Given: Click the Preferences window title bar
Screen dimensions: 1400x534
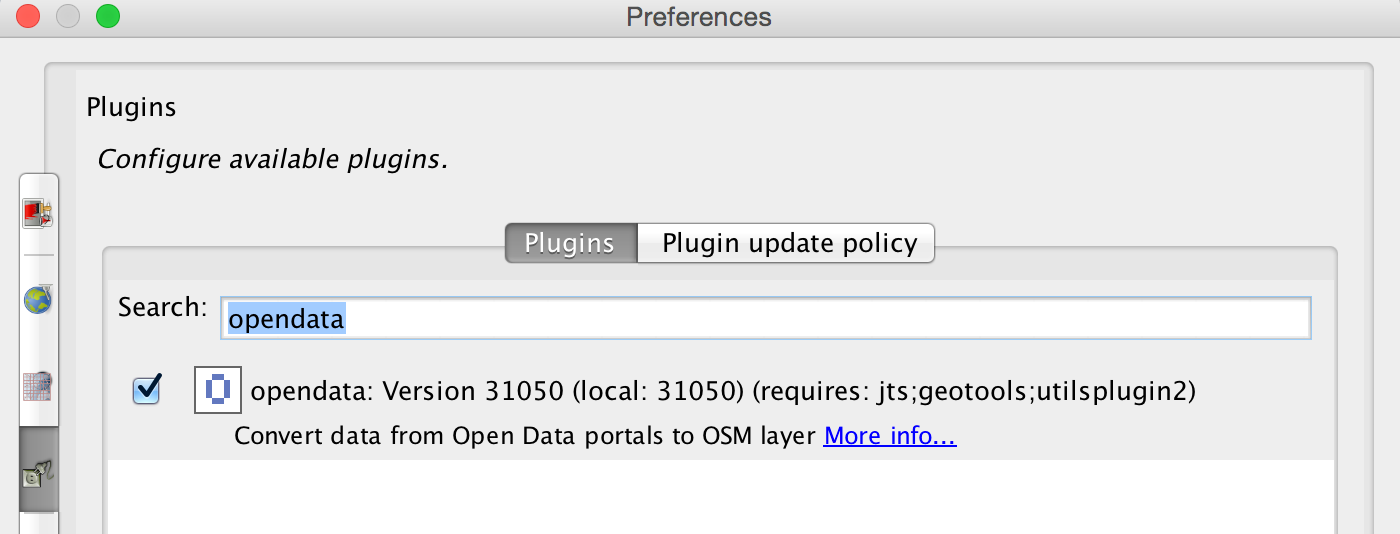Looking at the screenshot, I should [699, 17].
